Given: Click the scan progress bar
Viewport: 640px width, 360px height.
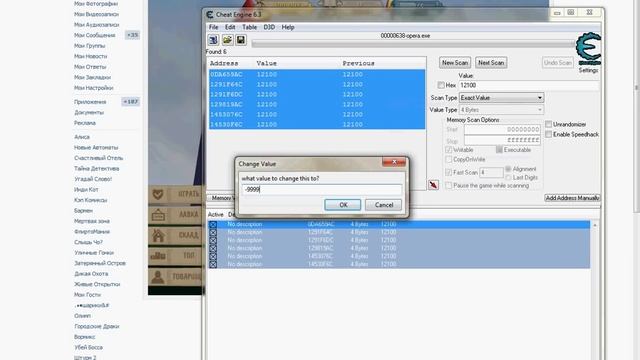Looking at the screenshot, I should point(413,44).
